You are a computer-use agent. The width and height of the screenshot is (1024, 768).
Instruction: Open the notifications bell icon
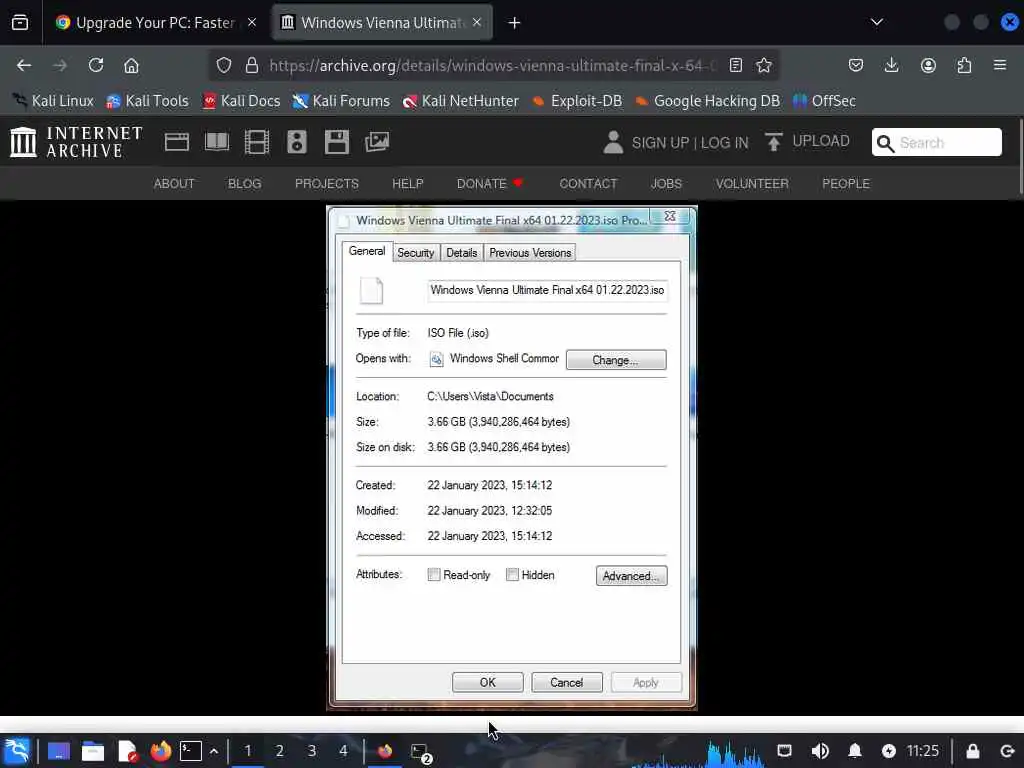[x=855, y=751]
